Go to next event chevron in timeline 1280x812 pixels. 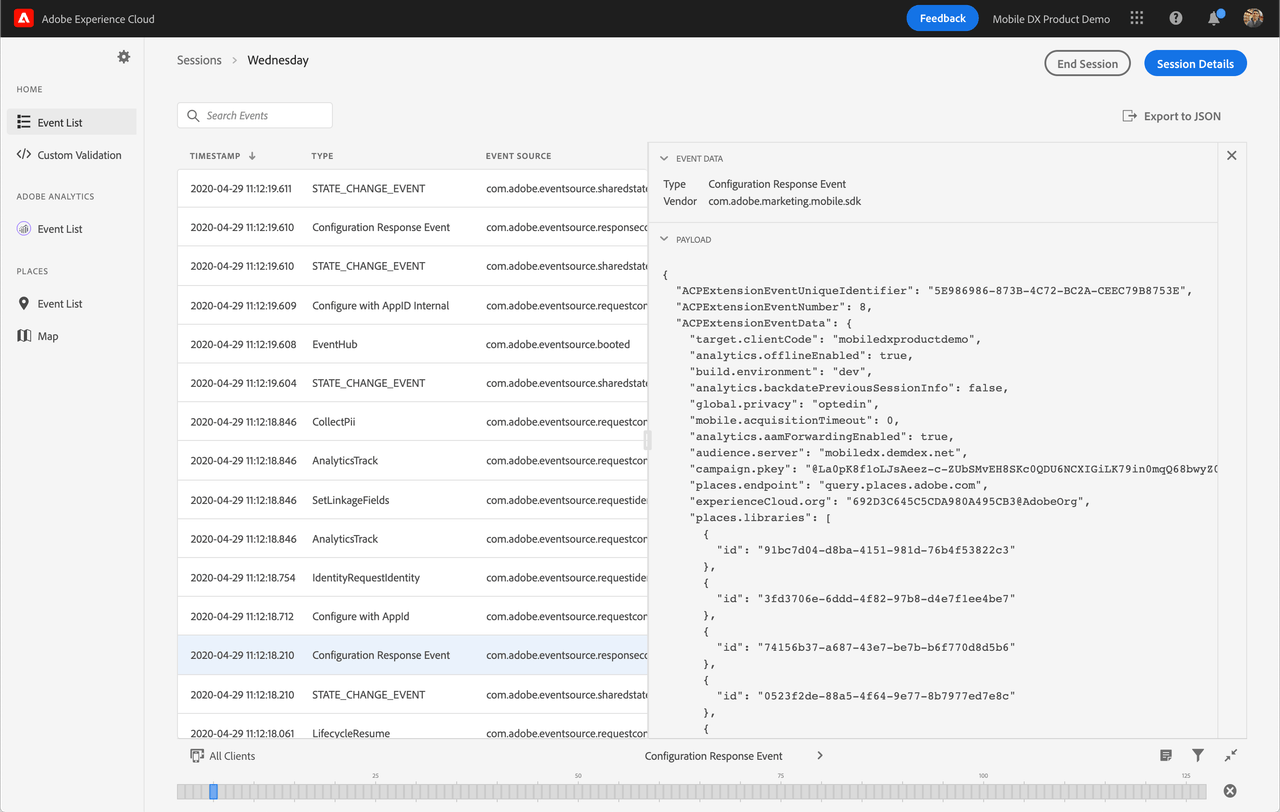(820, 756)
